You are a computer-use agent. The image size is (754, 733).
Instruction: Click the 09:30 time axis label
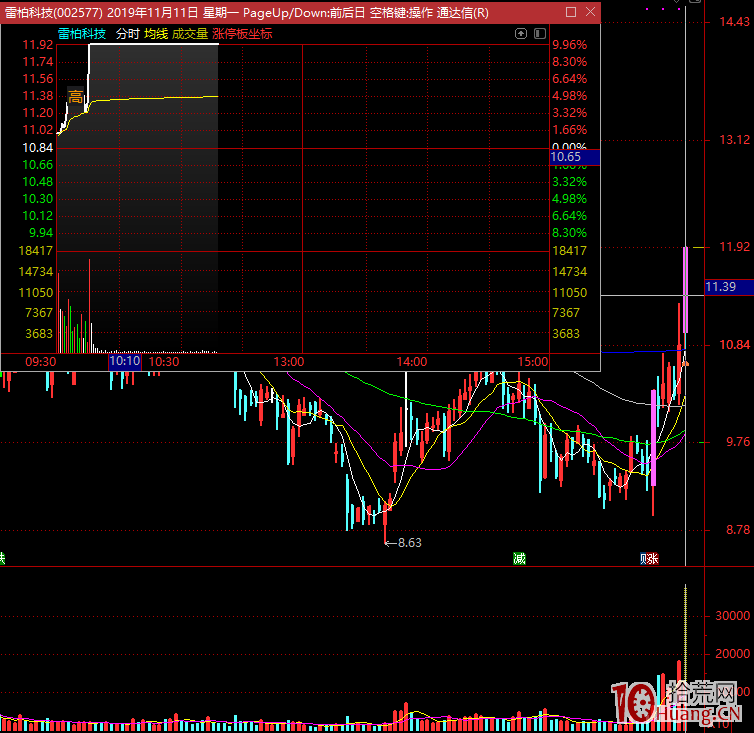40,362
